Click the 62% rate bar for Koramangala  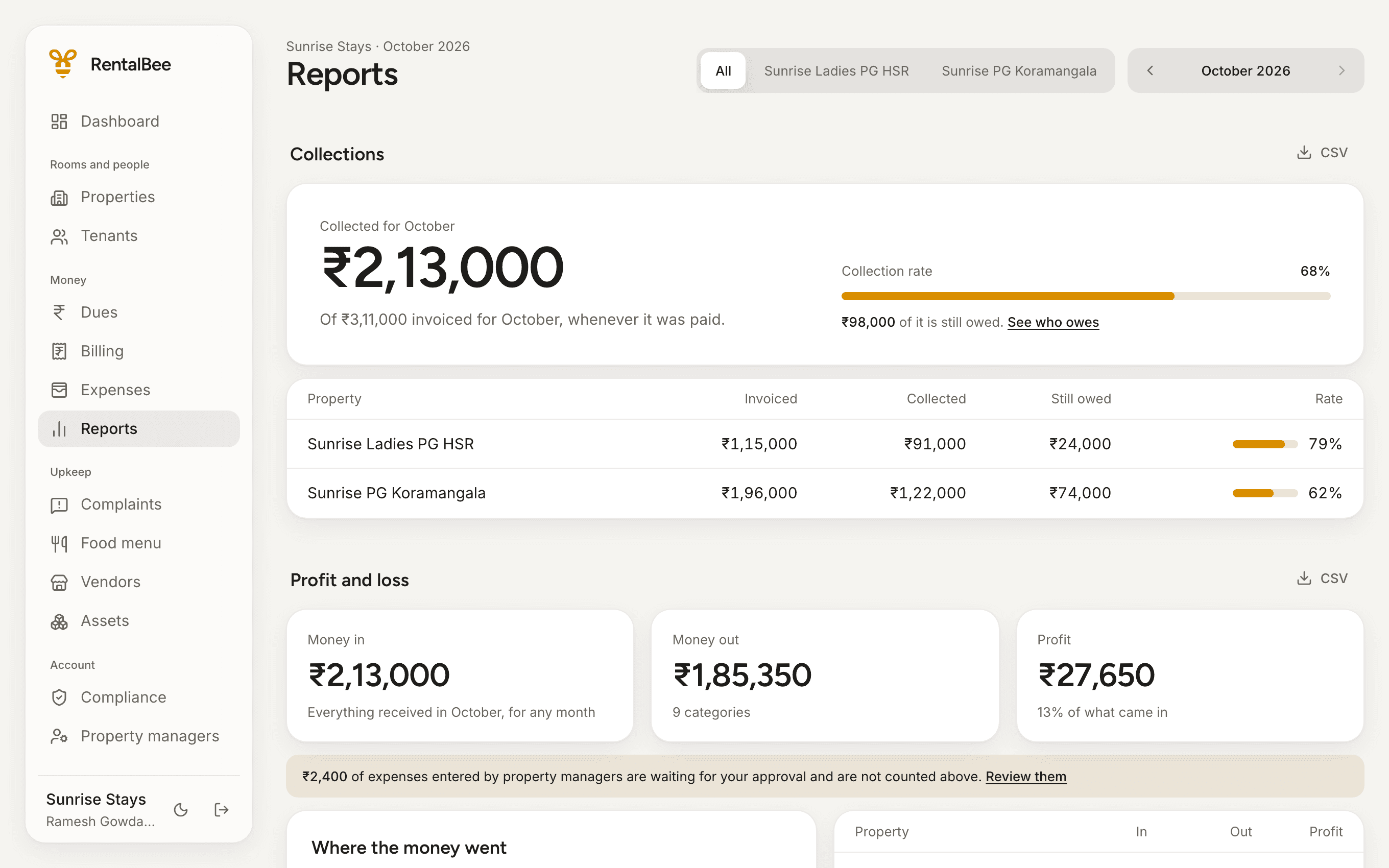[x=1264, y=493]
